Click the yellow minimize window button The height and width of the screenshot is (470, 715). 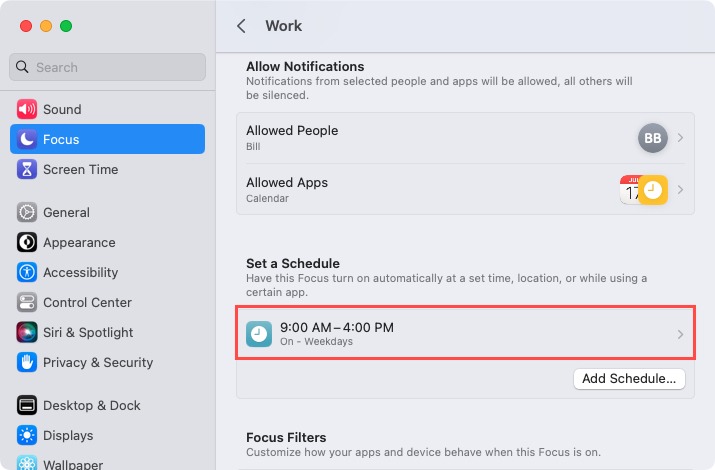pyautogui.click(x=46, y=26)
